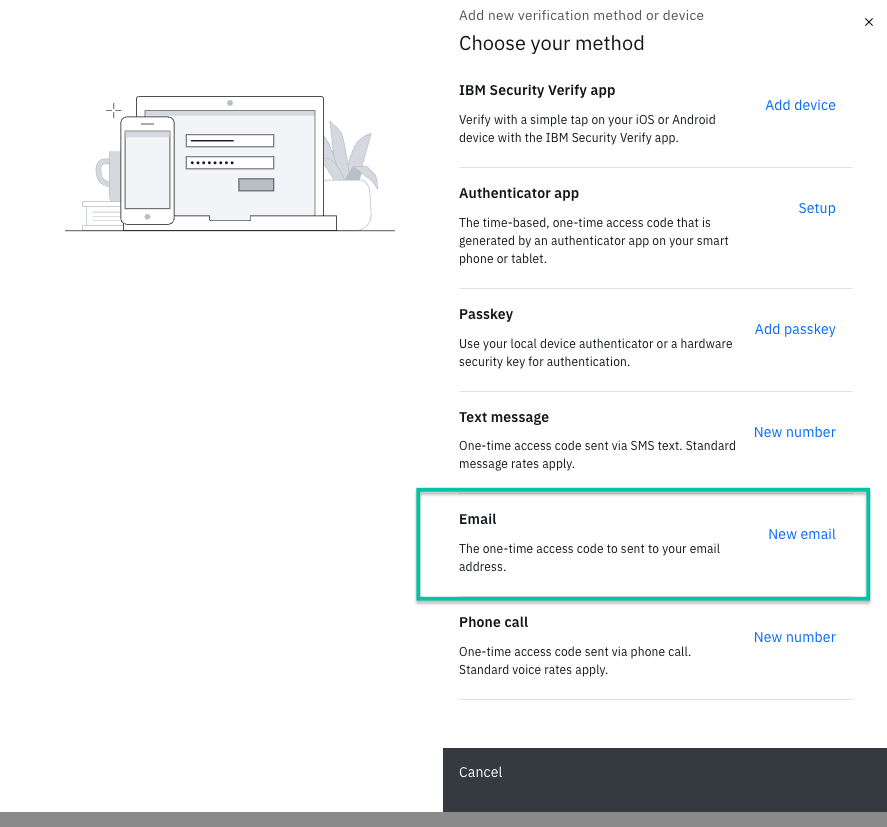Click description 'Verify with a simple tap'

pyautogui.click(x=587, y=129)
